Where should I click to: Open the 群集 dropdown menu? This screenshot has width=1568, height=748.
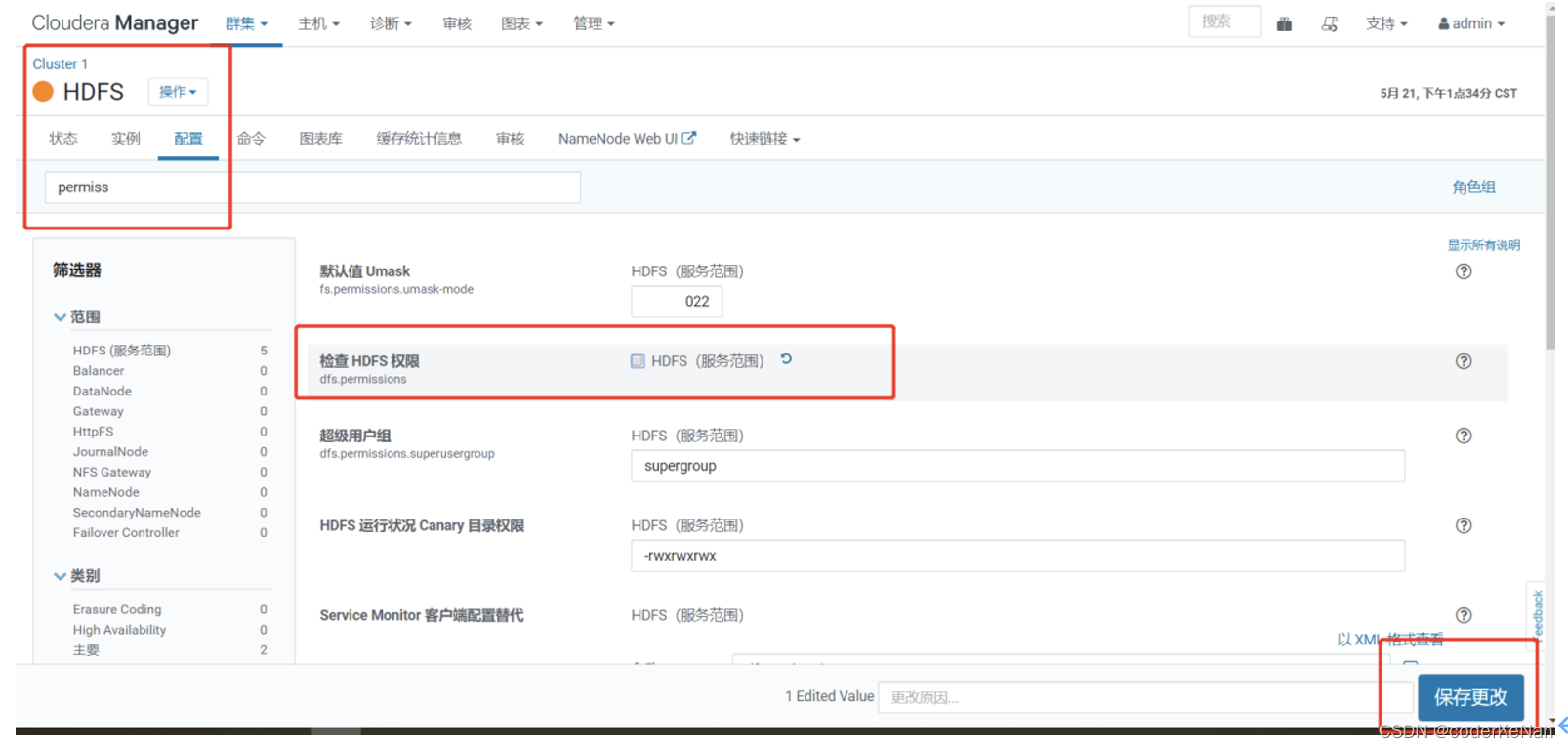tap(247, 23)
